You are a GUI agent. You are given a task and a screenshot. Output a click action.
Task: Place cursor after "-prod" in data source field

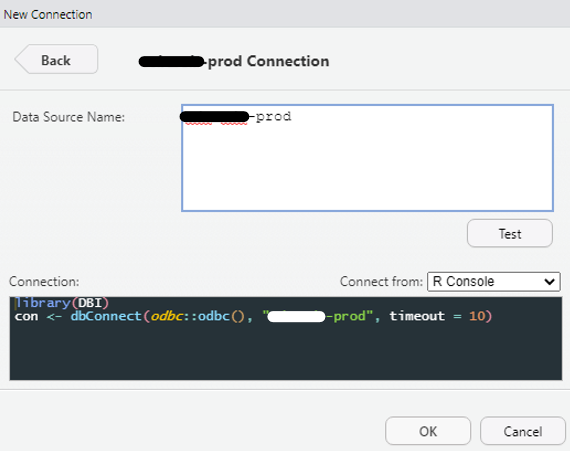[x=292, y=117]
